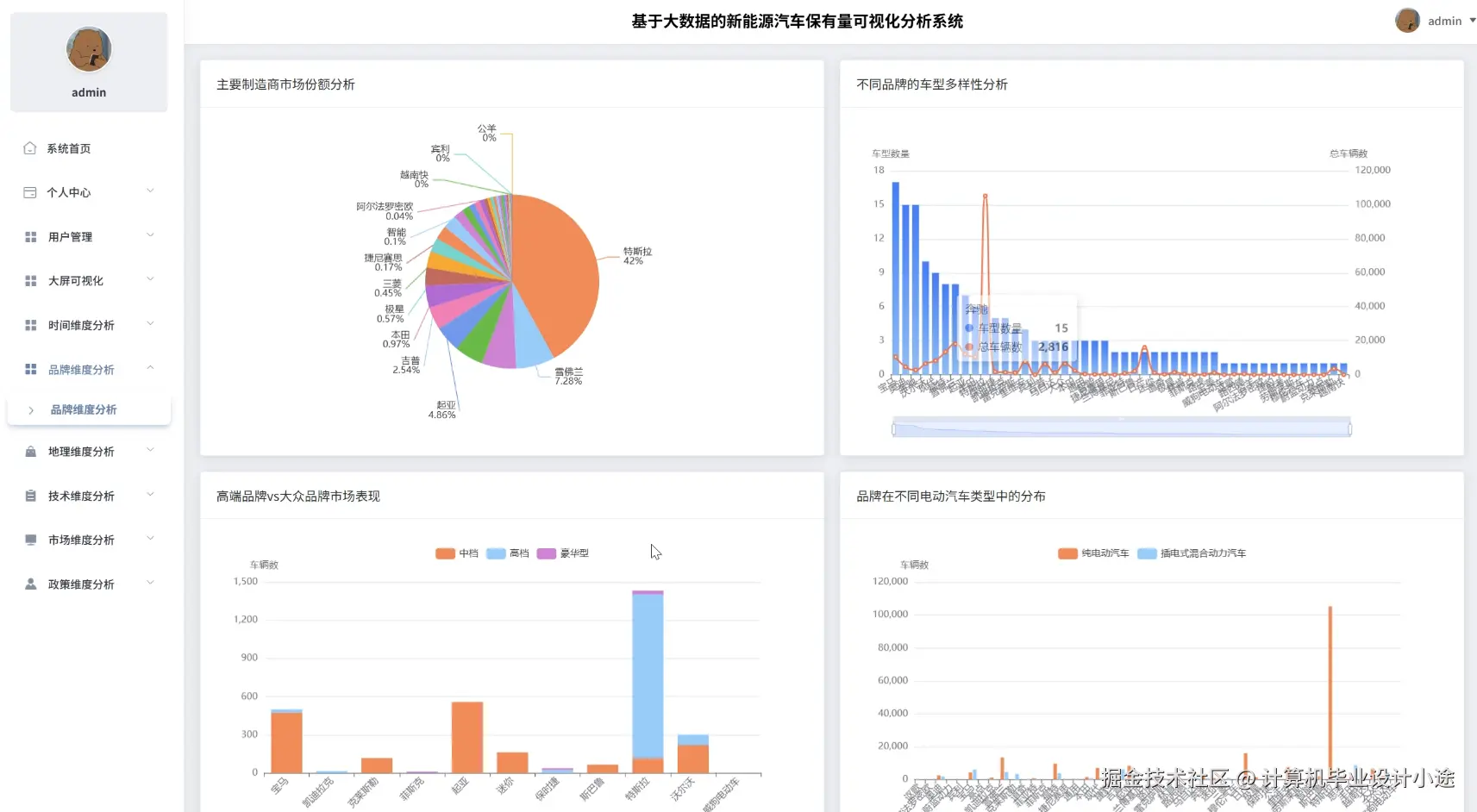Screen dimensions: 1477x812
Task: Click the monitor icon beside 市场维度分析
Action: 31,540
